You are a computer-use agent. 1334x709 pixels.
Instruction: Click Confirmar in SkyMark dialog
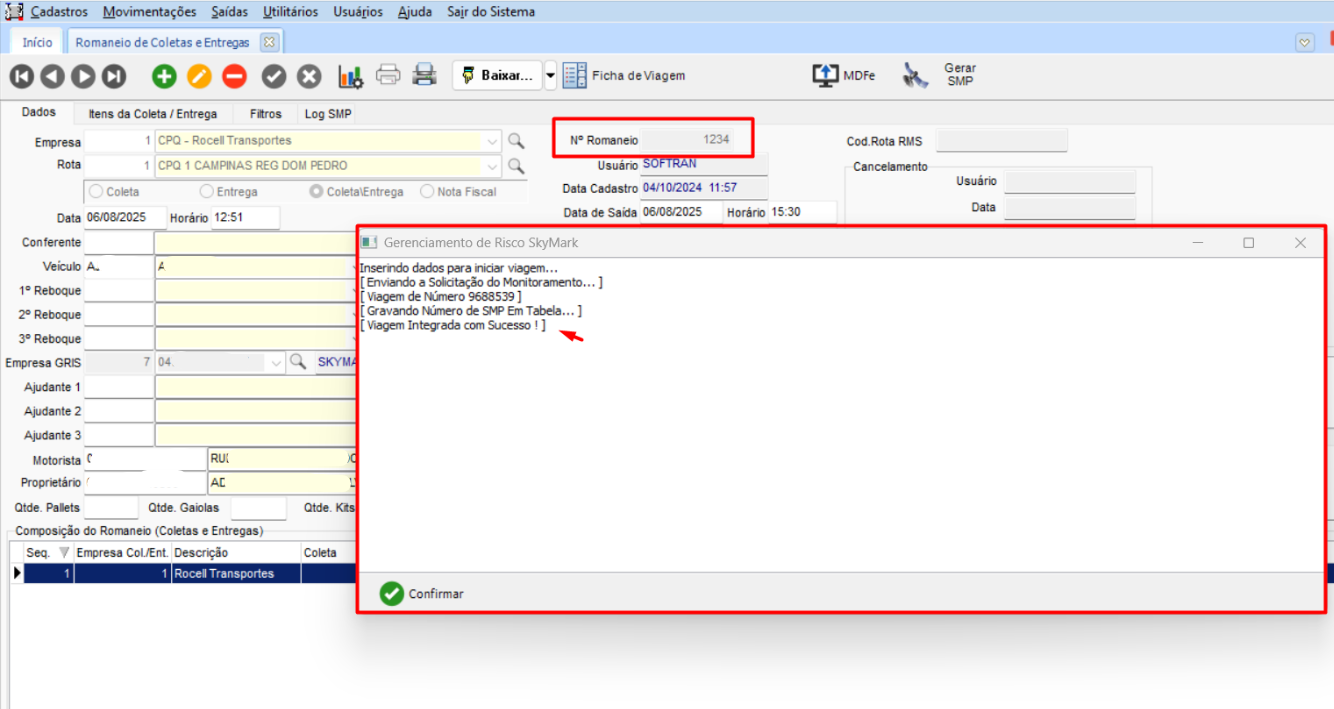point(422,593)
